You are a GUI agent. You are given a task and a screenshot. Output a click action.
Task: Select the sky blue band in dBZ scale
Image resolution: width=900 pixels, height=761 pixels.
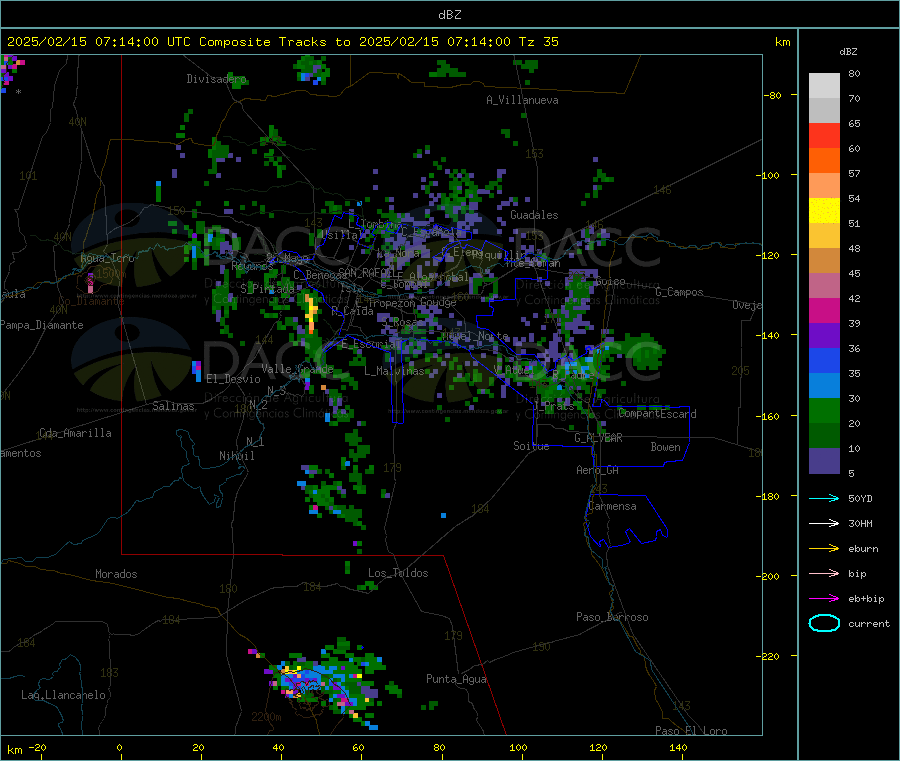824,386
